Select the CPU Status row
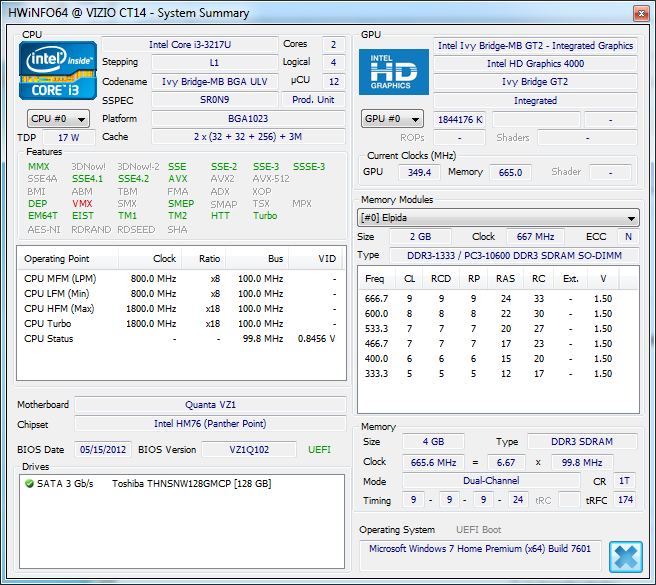 180,339
